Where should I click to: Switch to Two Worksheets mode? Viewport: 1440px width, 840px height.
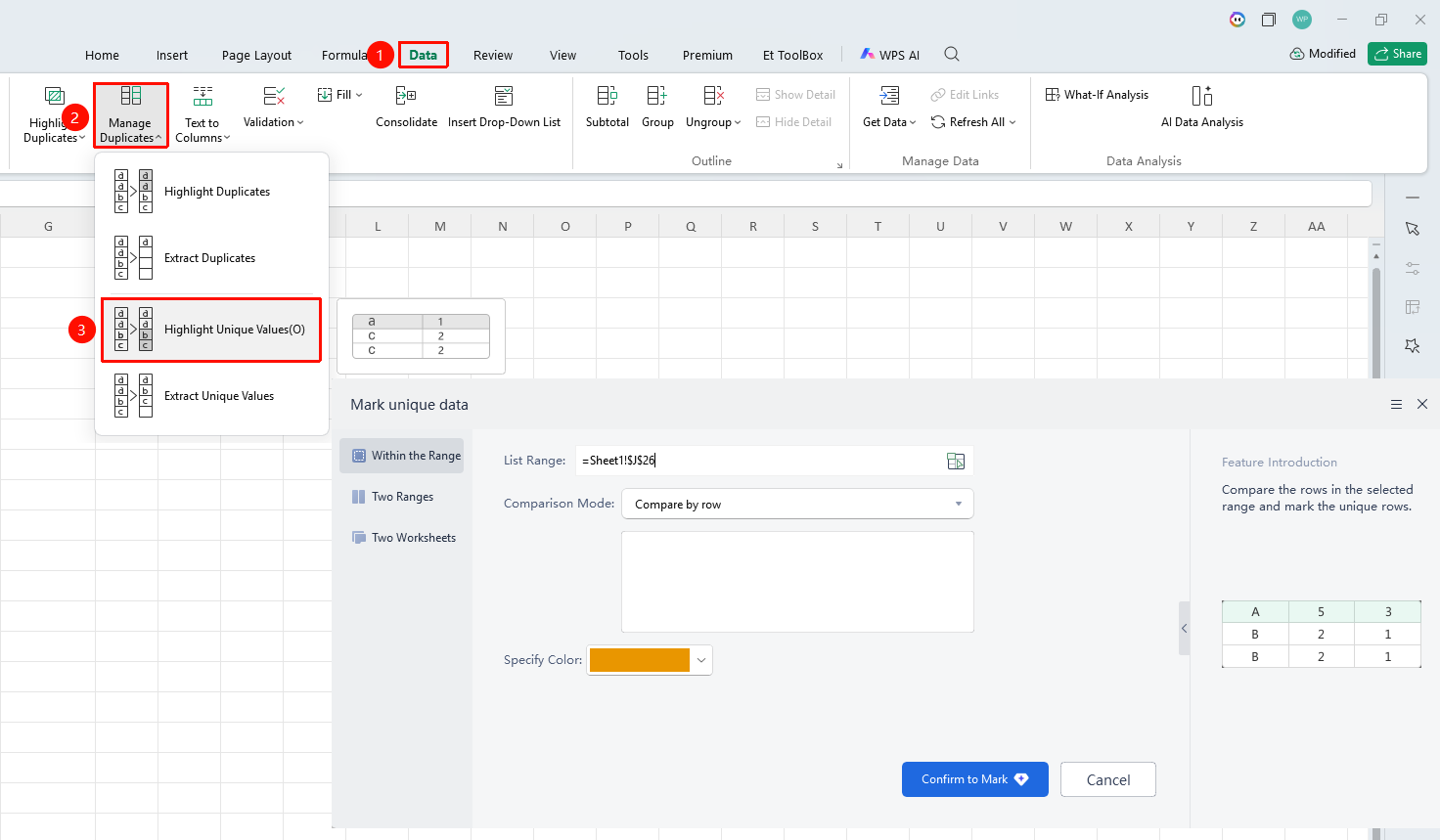point(402,538)
